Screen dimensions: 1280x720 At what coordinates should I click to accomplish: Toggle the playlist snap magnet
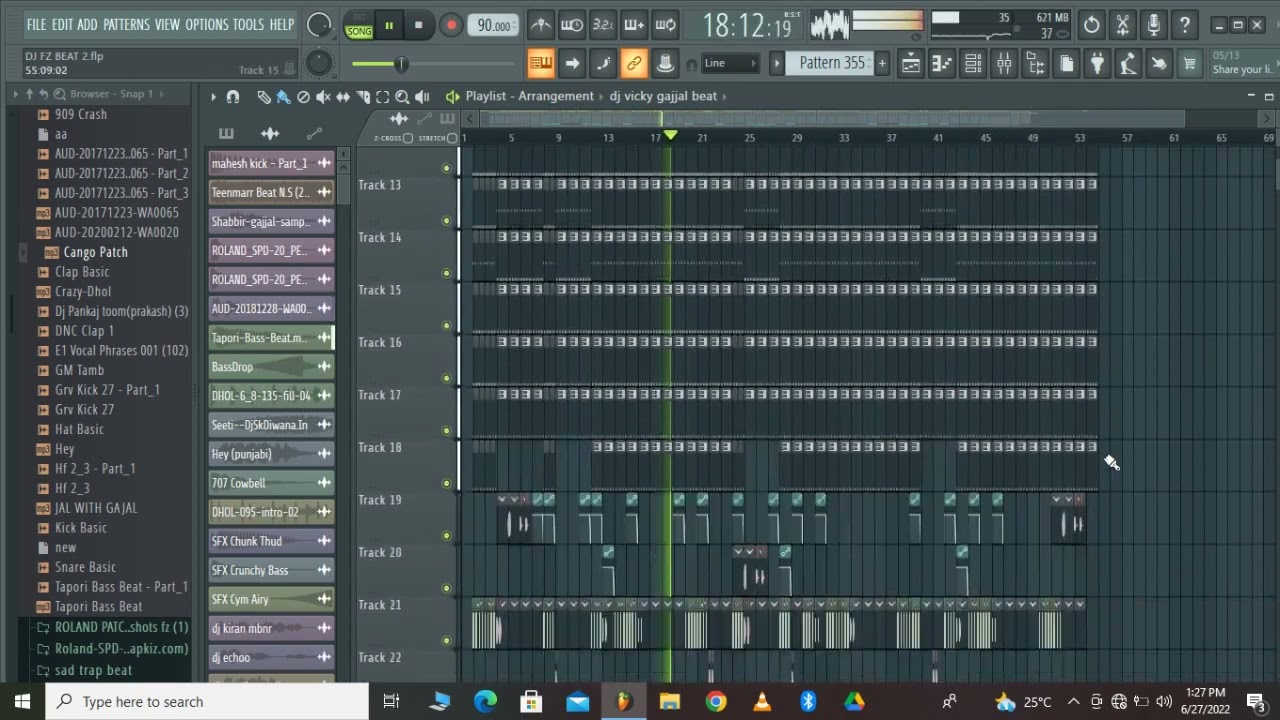point(233,97)
